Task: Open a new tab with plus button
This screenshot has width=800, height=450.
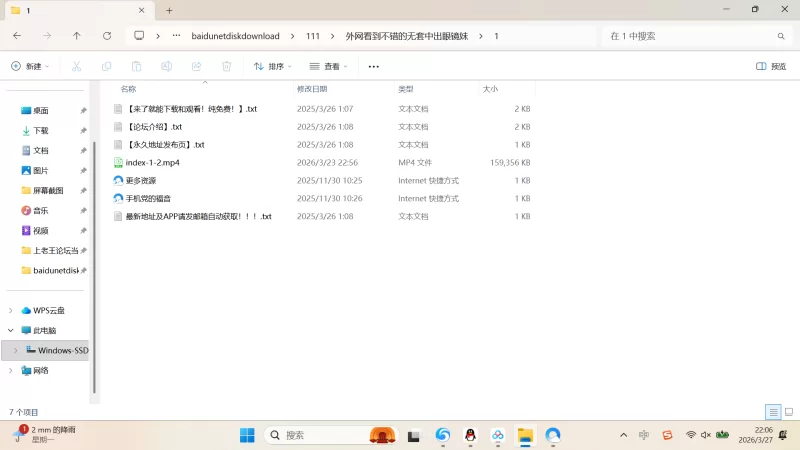Action: pyautogui.click(x=169, y=10)
